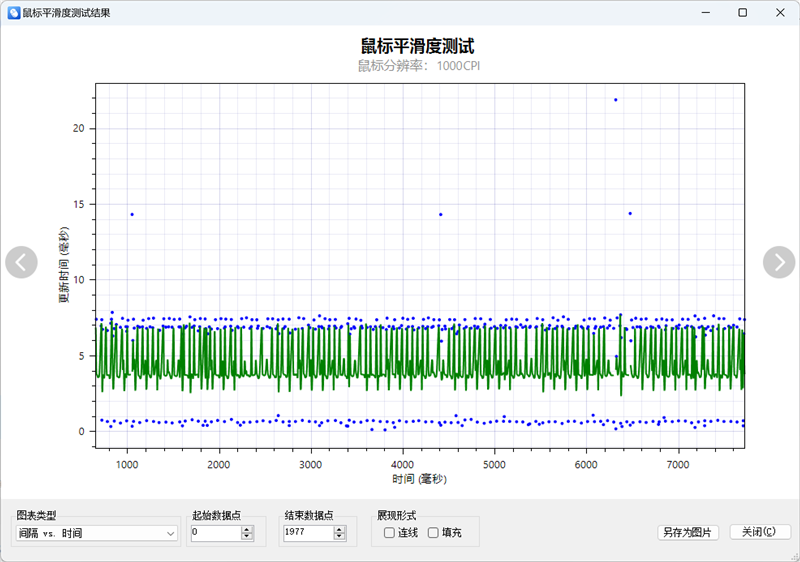Click the 鼠标平滑度测试 chart title

417,46
